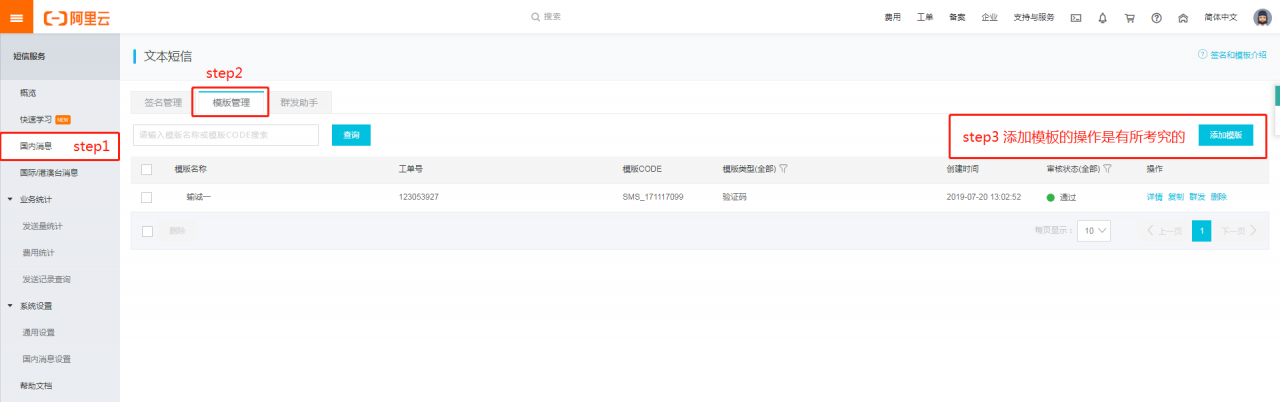Check the box for row 输试一
This screenshot has width=1280, height=402.
pyautogui.click(x=147, y=197)
